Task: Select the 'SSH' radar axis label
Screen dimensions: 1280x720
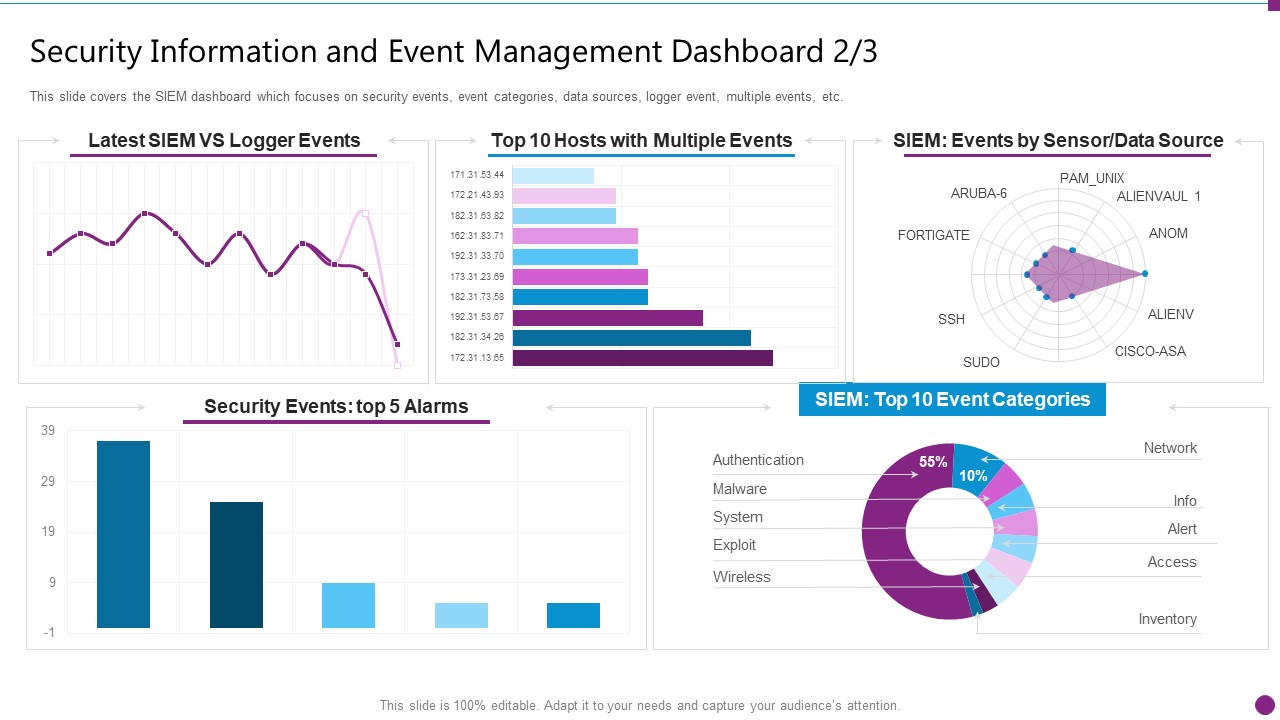Action: pyautogui.click(x=951, y=319)
